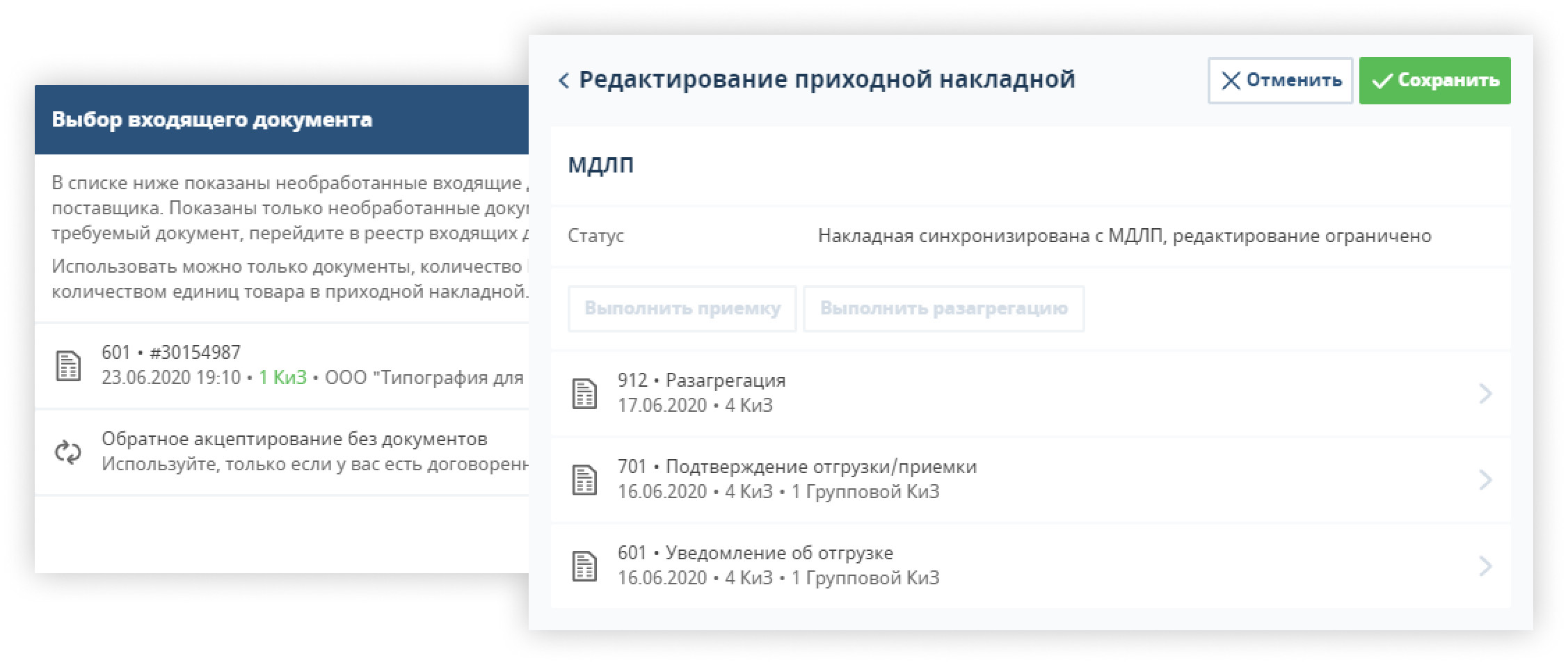Click the green Сохранить button

(x=1434, y=81)
